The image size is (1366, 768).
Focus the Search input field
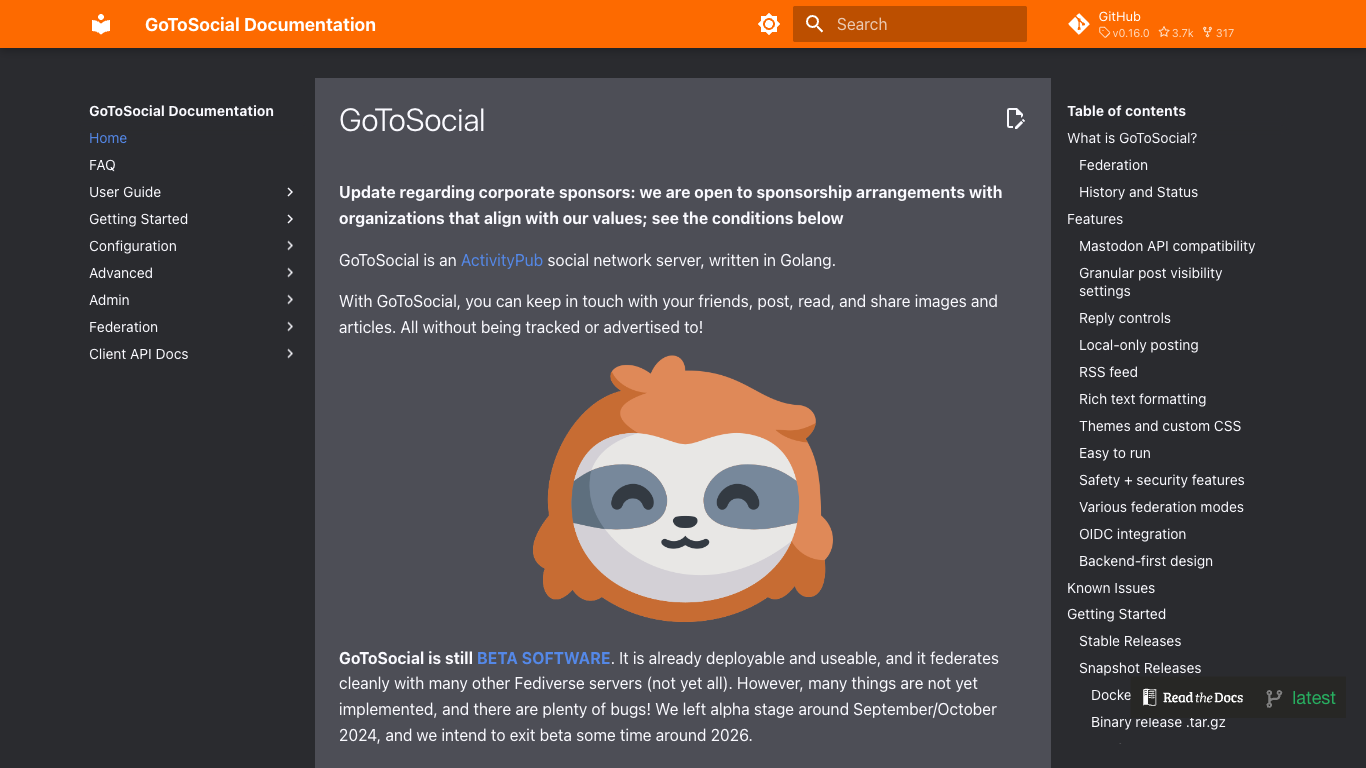[x=910, y=24]
